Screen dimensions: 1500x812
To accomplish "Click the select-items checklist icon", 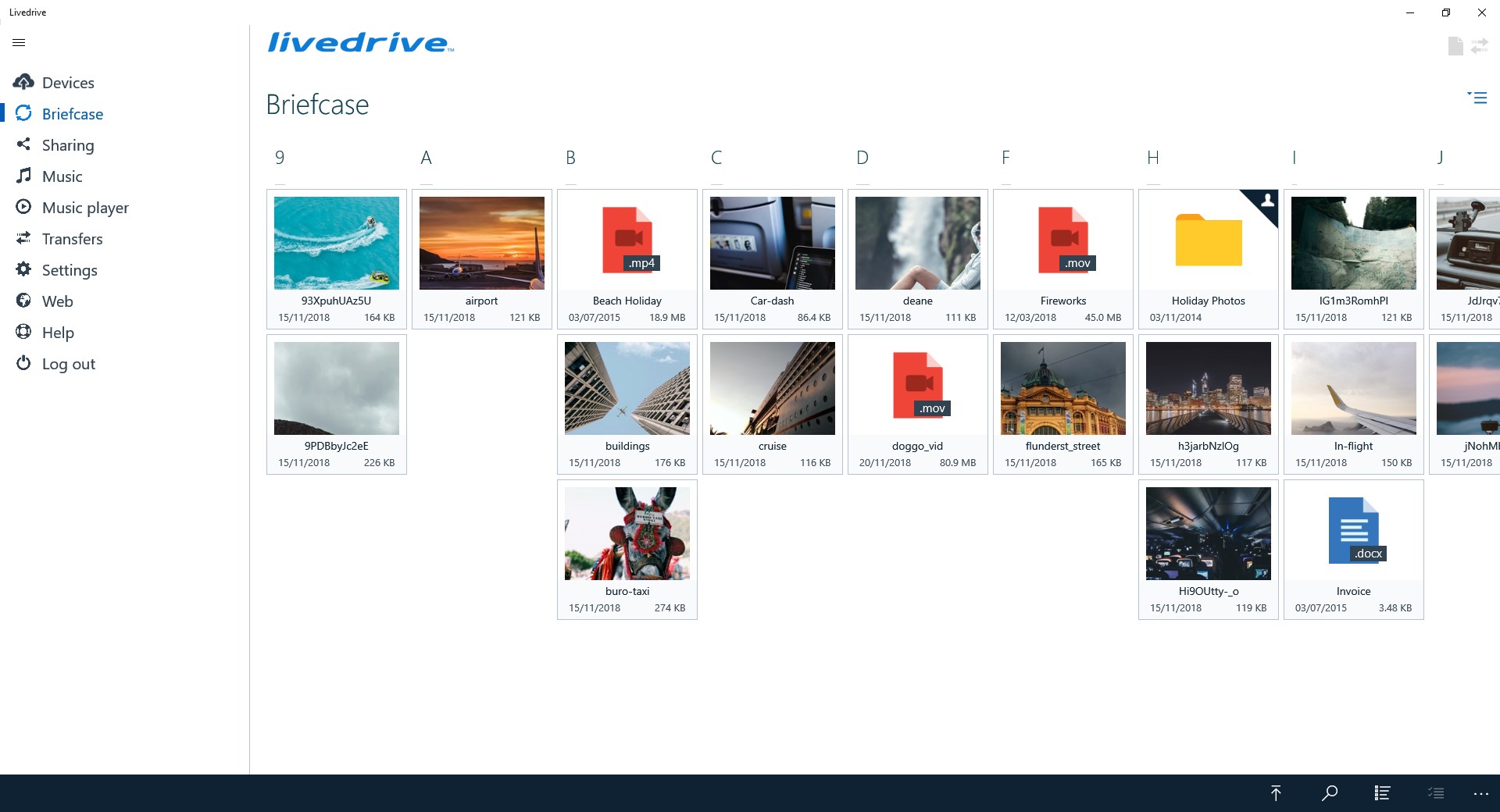I will (x=1436, y=793).
